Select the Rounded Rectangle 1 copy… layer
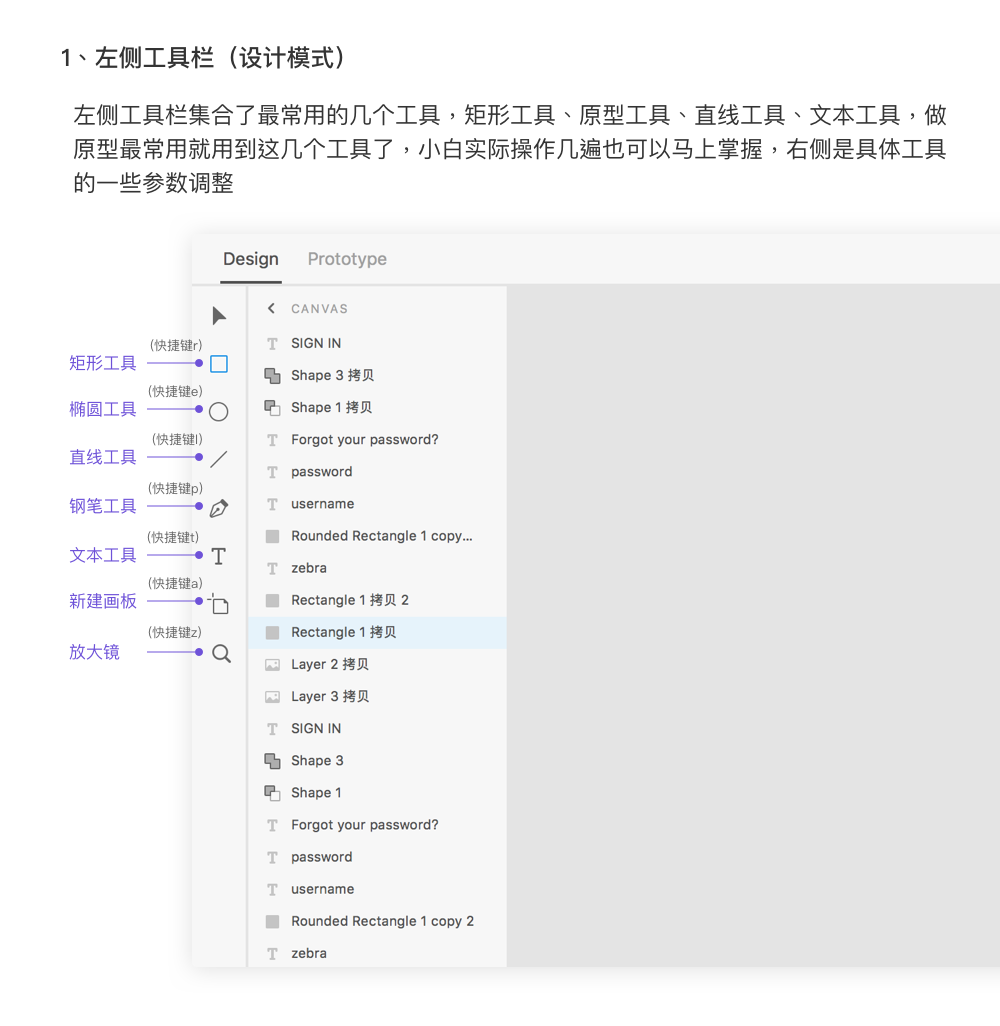Viewport: 1000px width, 1026px height. click(x=377, y=536)
